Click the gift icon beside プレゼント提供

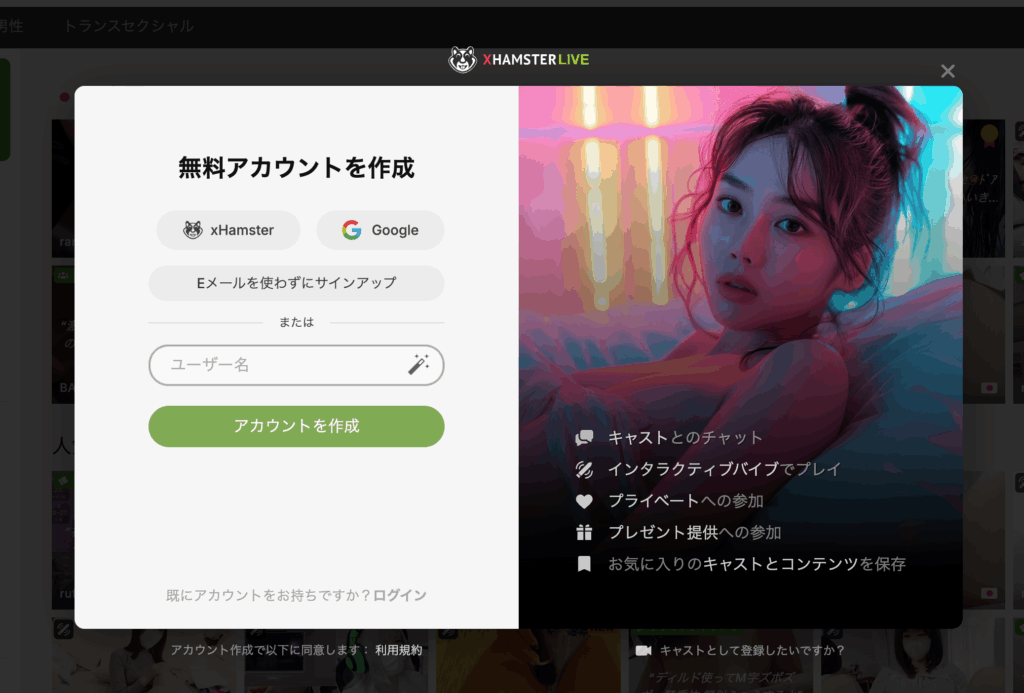coord(584,532)
